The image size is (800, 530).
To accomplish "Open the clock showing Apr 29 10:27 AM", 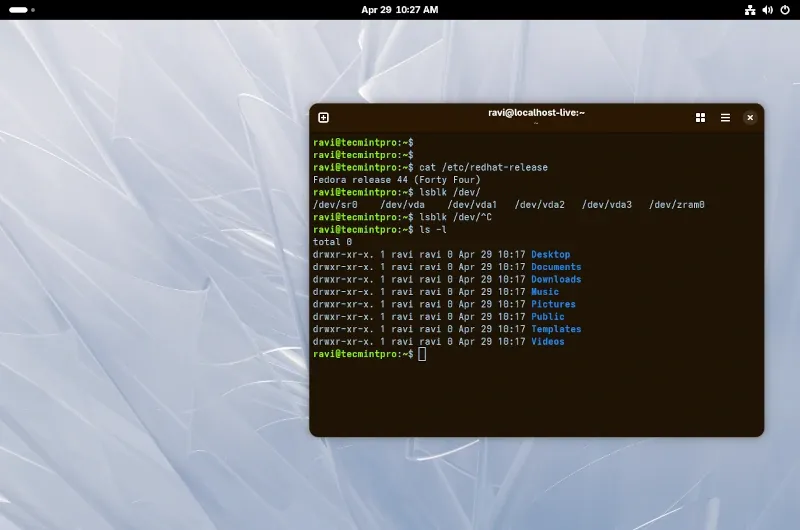I will [399, 10].
